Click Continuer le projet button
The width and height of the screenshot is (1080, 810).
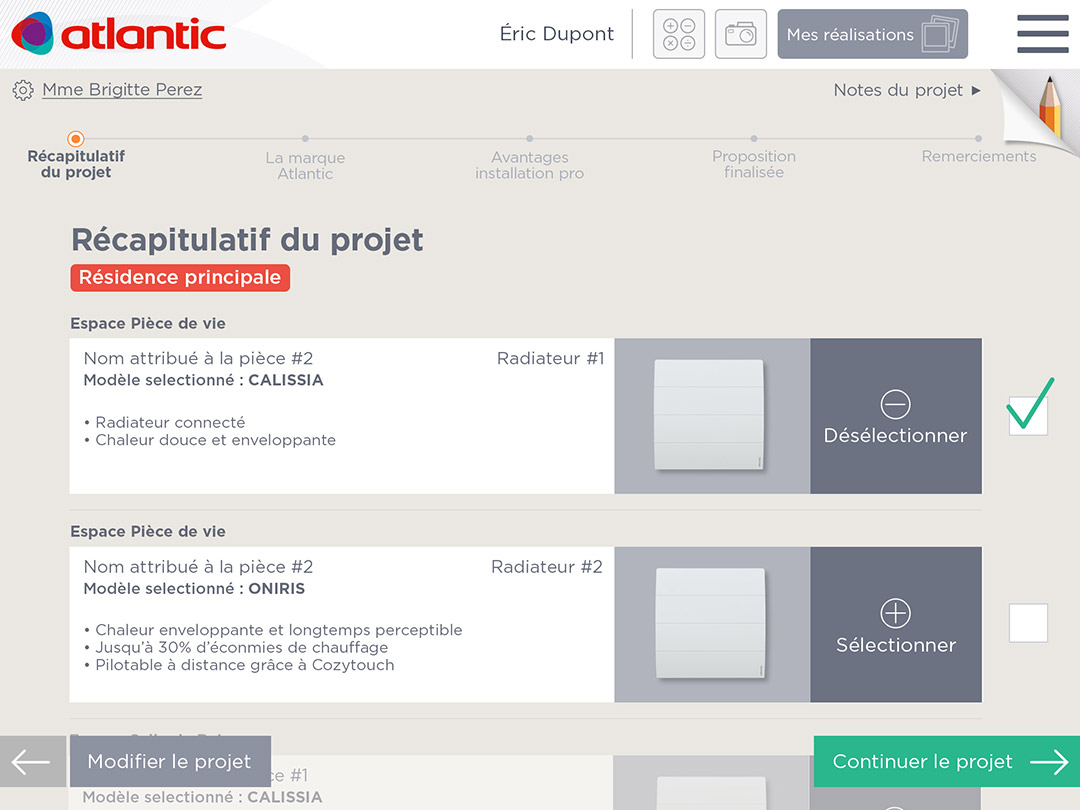[x=947, y=761]
